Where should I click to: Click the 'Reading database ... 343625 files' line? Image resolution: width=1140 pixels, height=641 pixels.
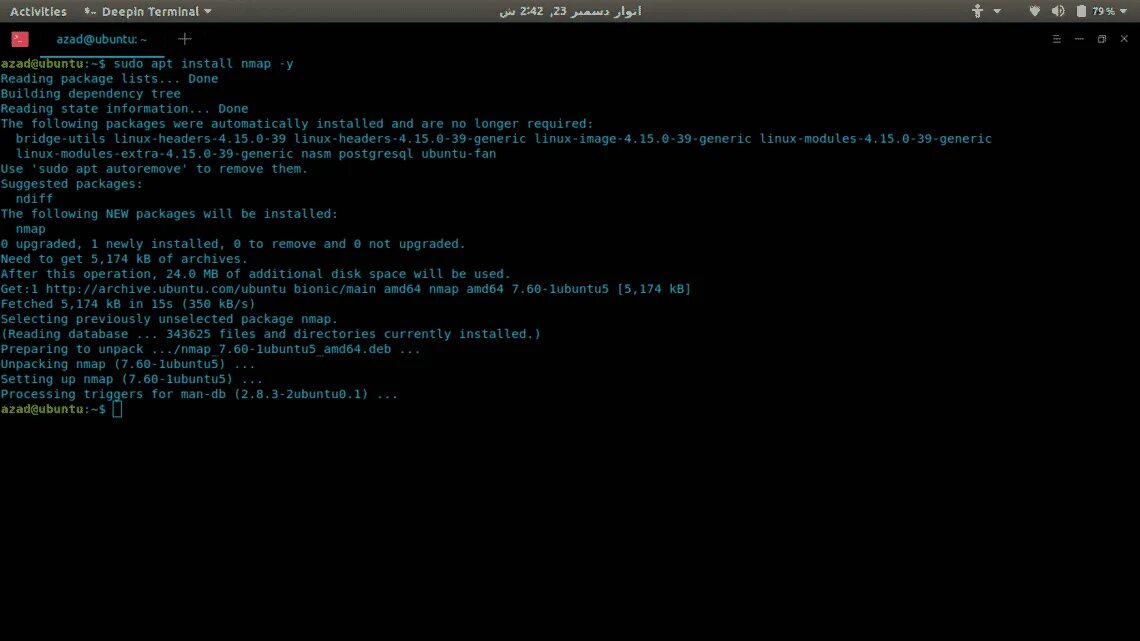coord(270,334)
